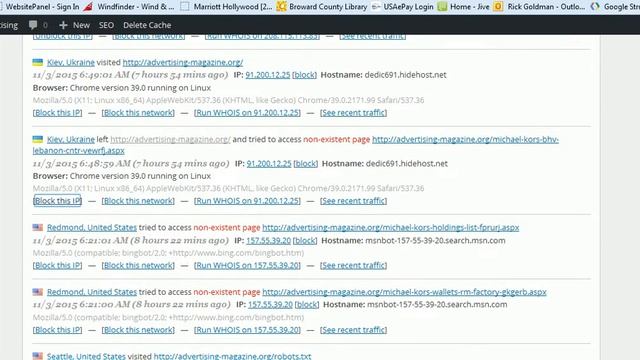Click focused Block this IP in 6:48:59 entry
The width and height of the screenshot is (640, 360).
tap(58, 201)
